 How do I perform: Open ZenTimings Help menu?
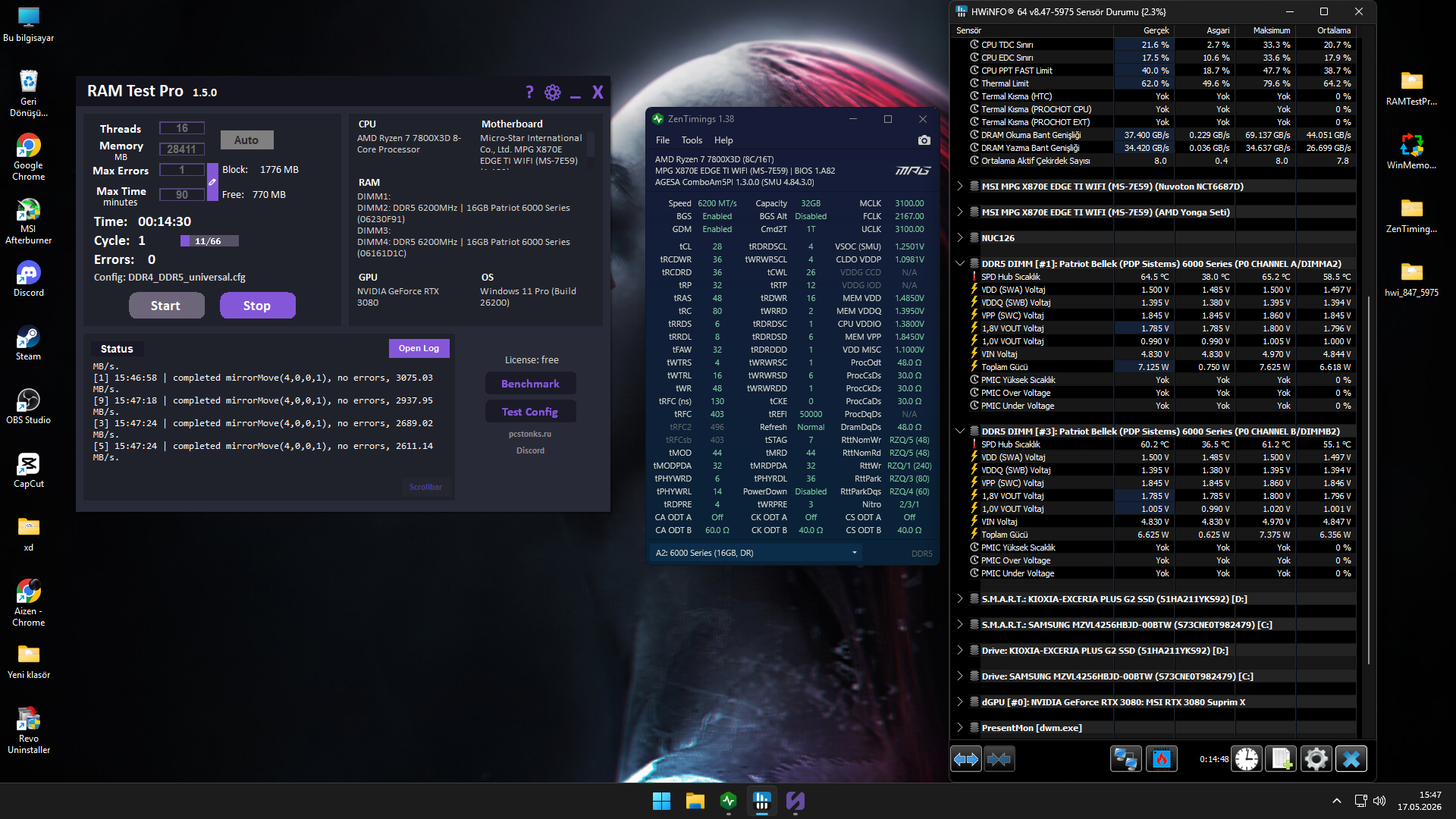point(723,140)
